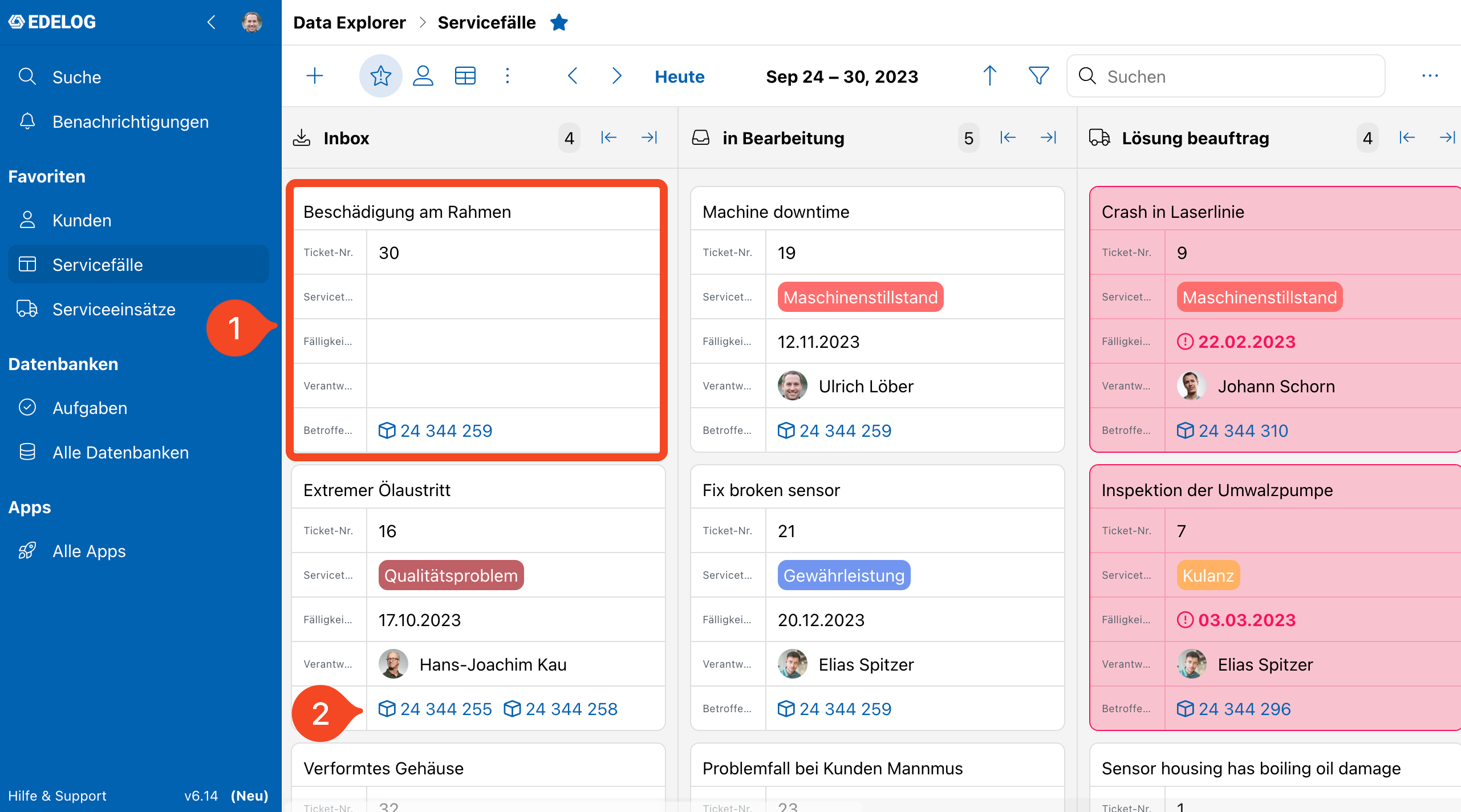Move Inbox column right with arrow
The width and height of the screenshot is (1461, 812).
click(650, 137)
